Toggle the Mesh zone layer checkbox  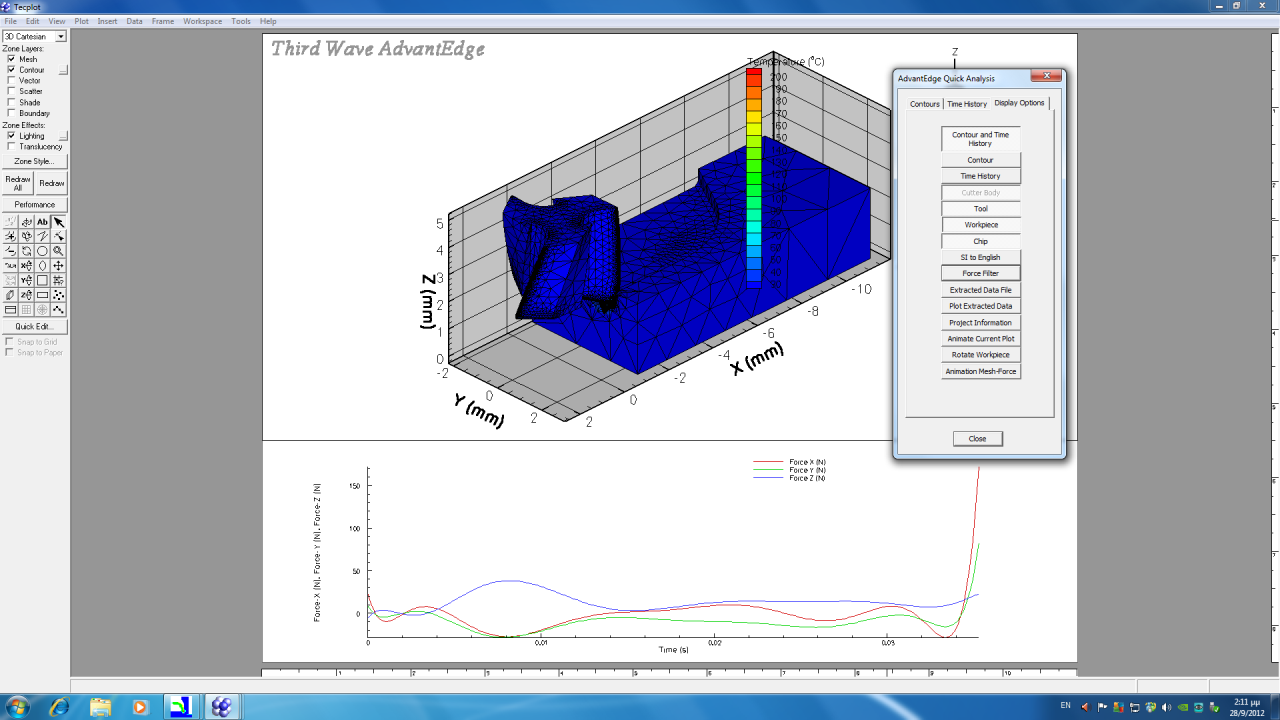click(11, 59)
